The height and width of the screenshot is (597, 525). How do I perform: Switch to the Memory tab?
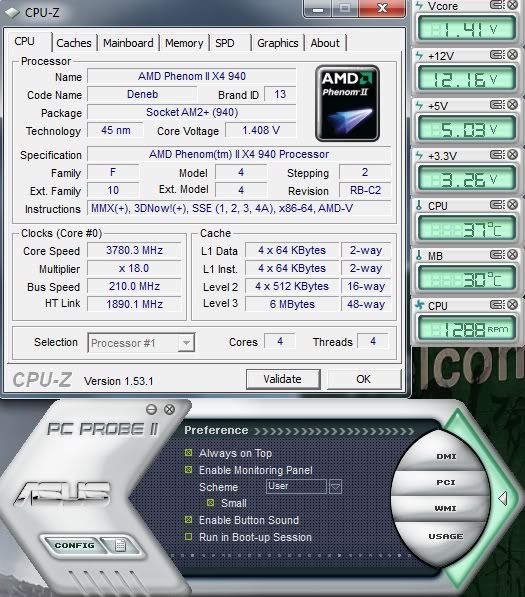184,43
